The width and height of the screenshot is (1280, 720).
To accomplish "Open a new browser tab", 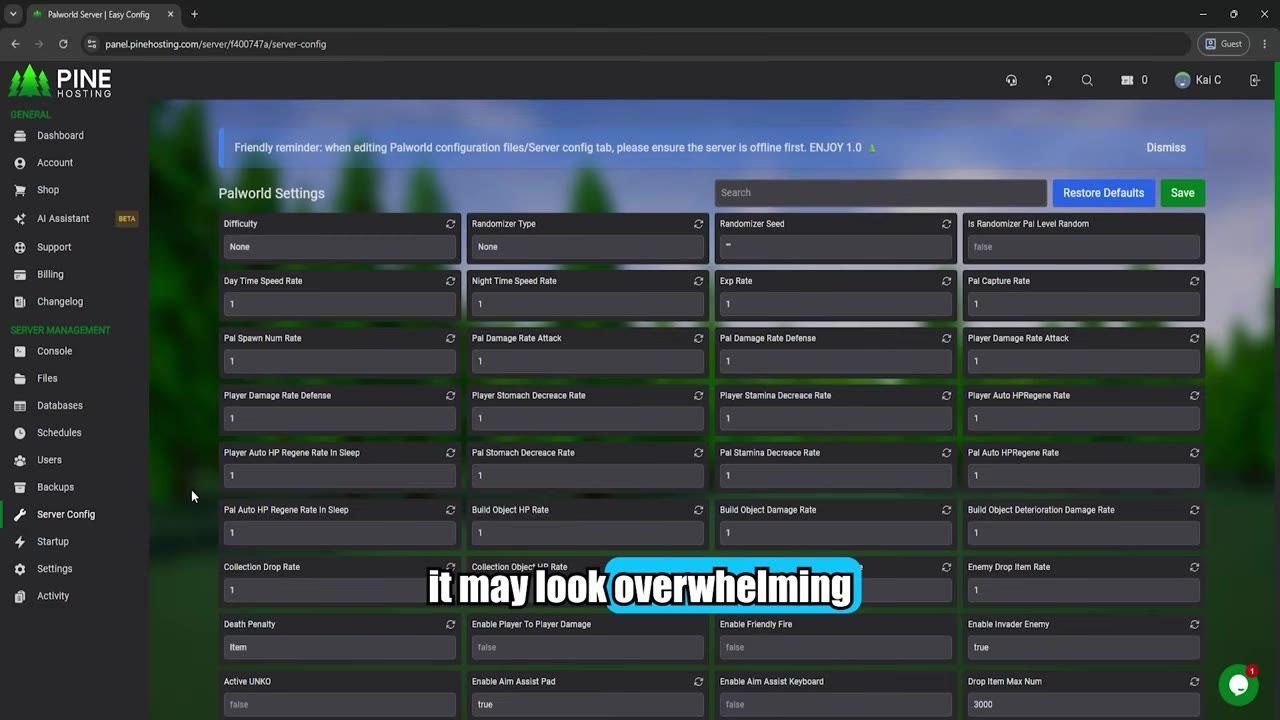I will pyautogui.click(x=194, y=14).
